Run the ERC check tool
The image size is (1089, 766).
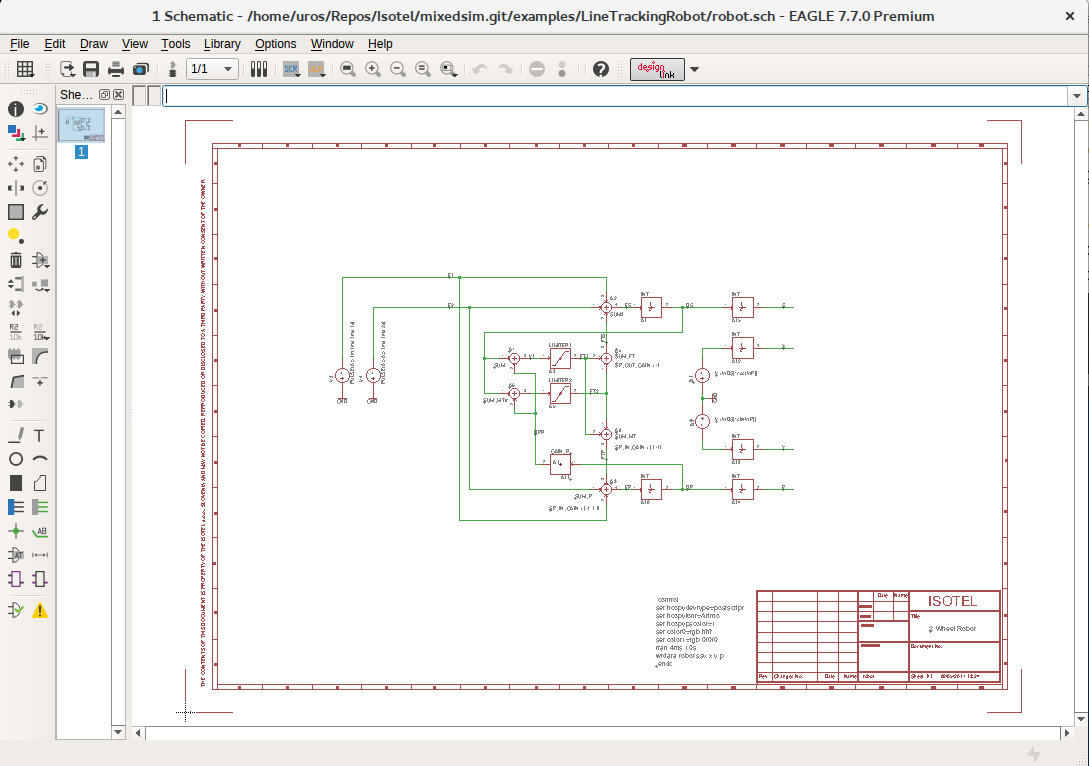click(x=16, y=610)
